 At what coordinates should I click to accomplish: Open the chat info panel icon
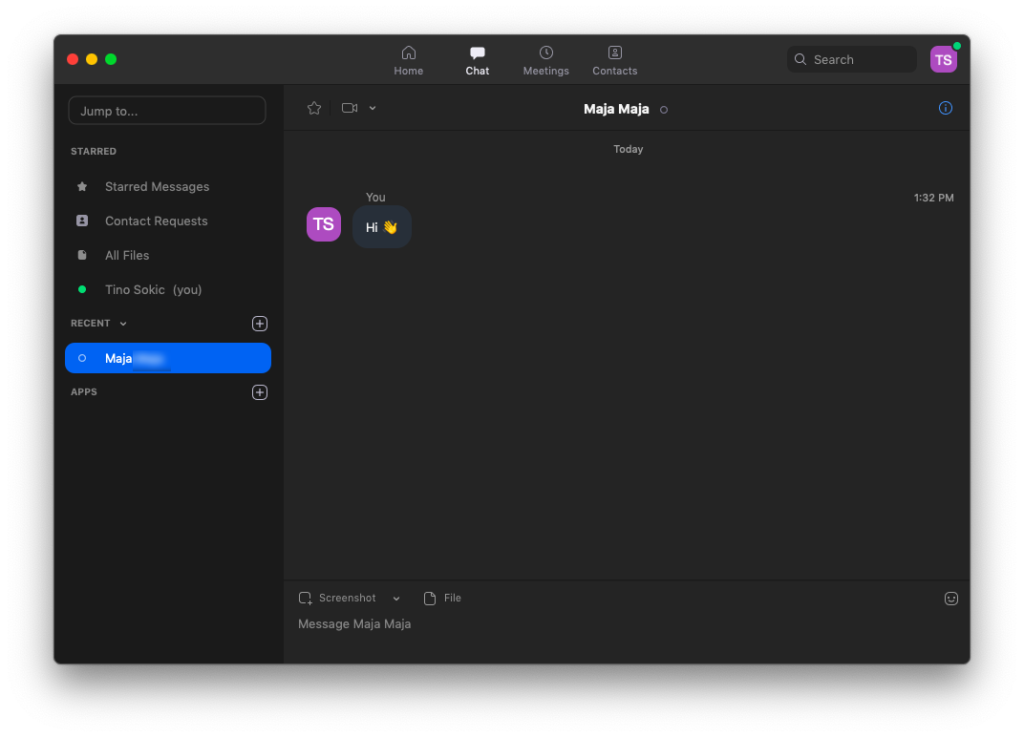click(x=945, y=108)
